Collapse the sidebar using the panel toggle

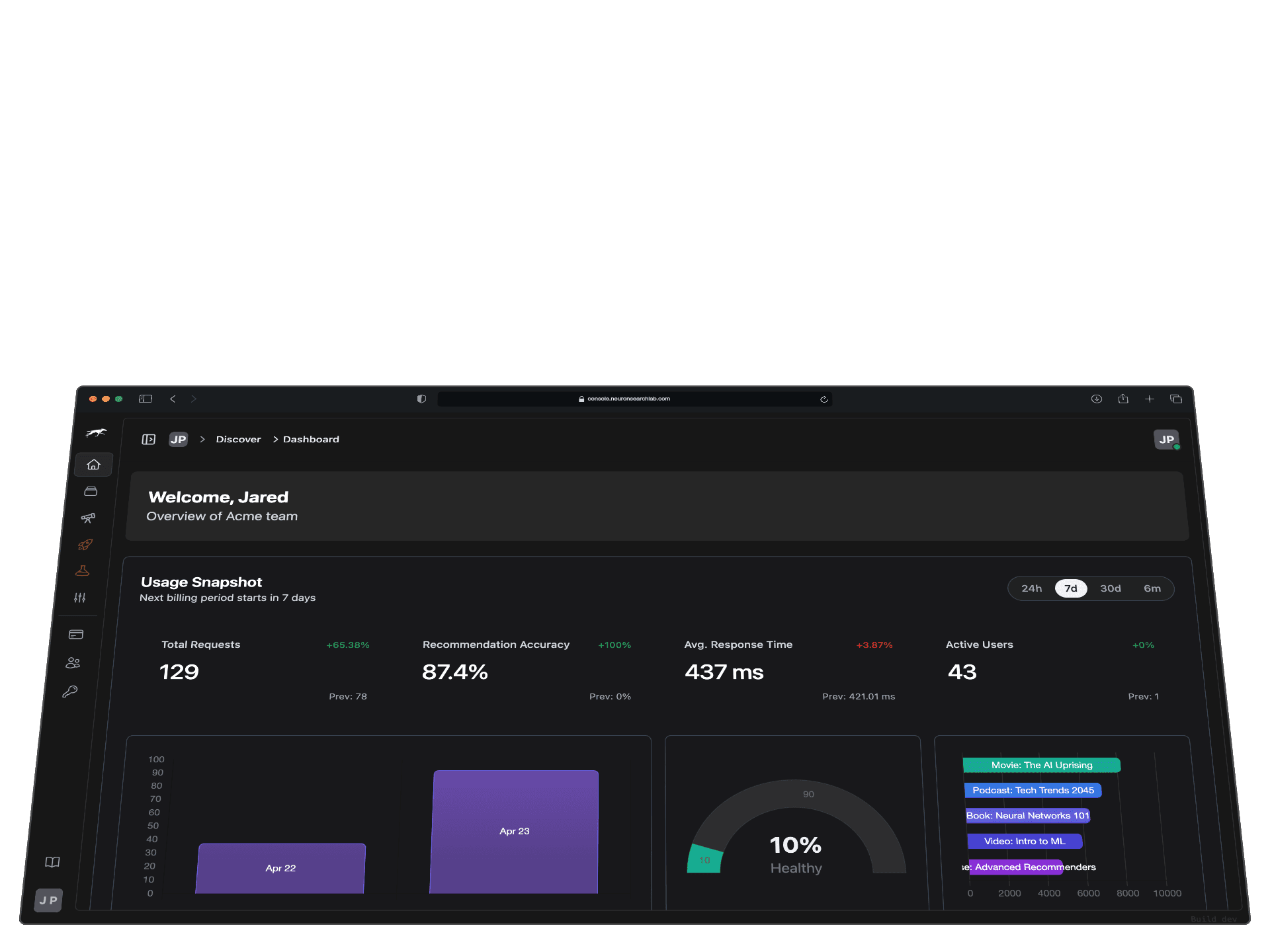pos(149,439)
